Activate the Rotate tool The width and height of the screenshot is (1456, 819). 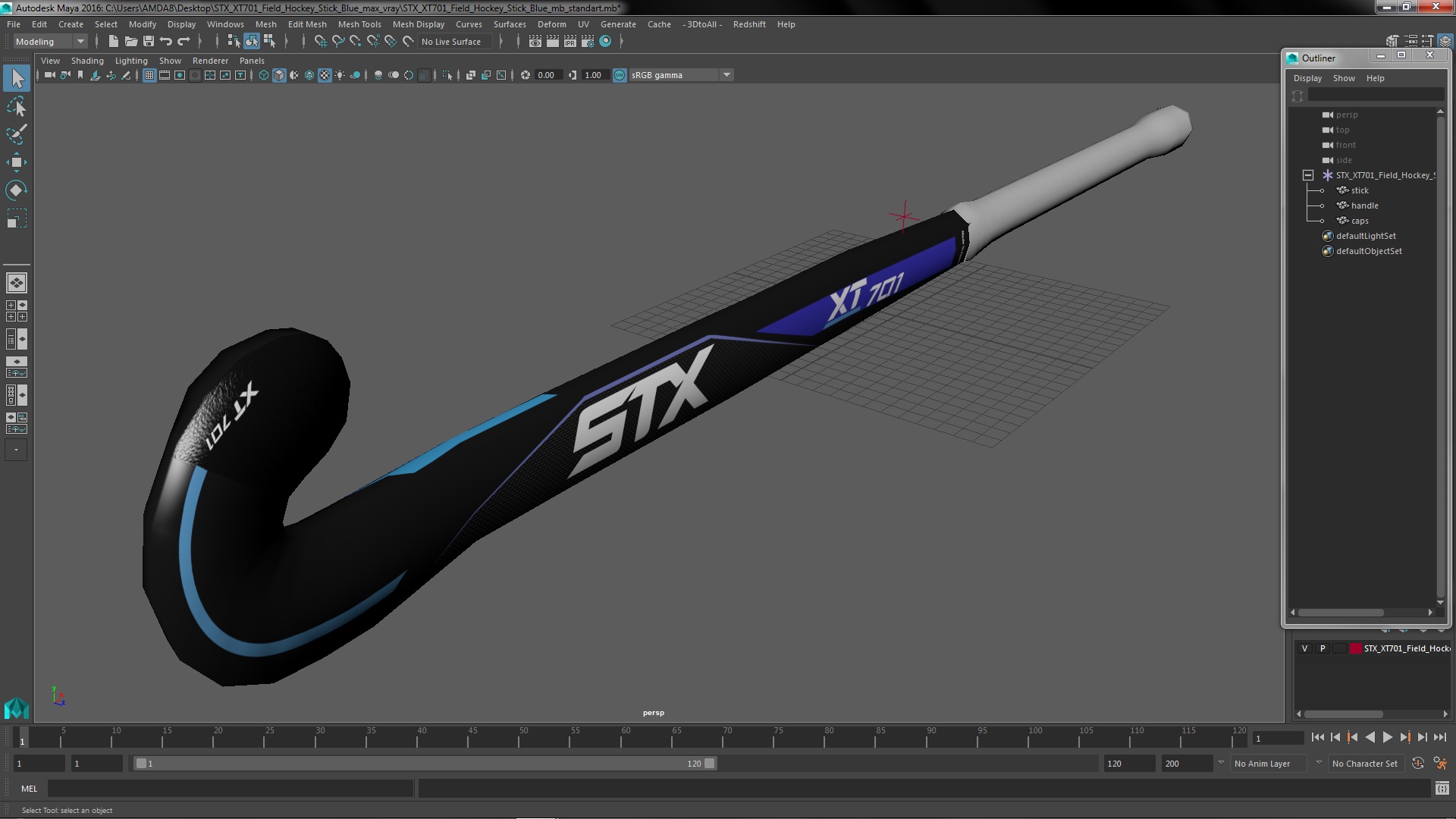pyautogui.click(x=17, y=190)
